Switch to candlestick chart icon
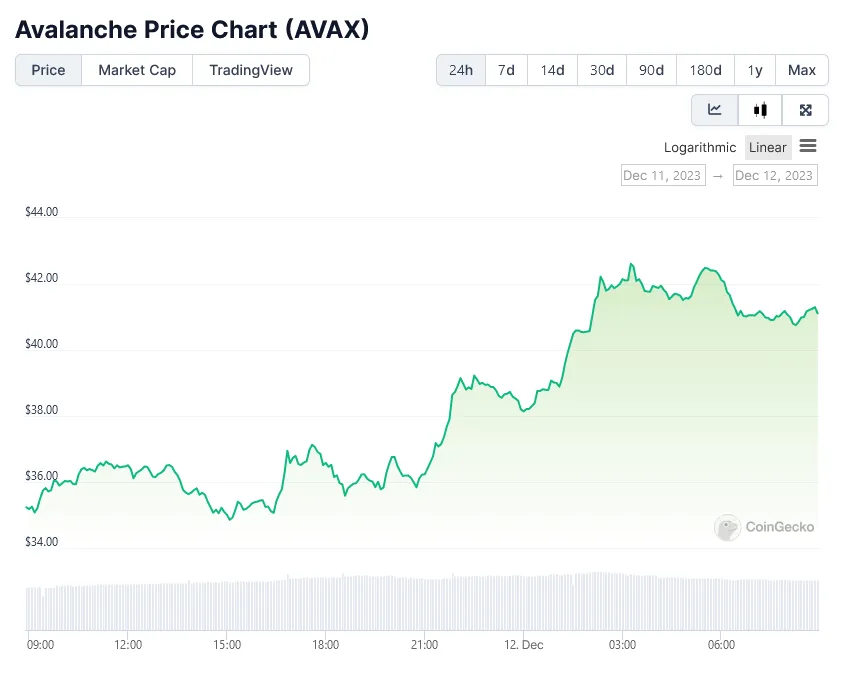Image resolution: width=845 pixels, height=678 pixels. coord(760,110)
